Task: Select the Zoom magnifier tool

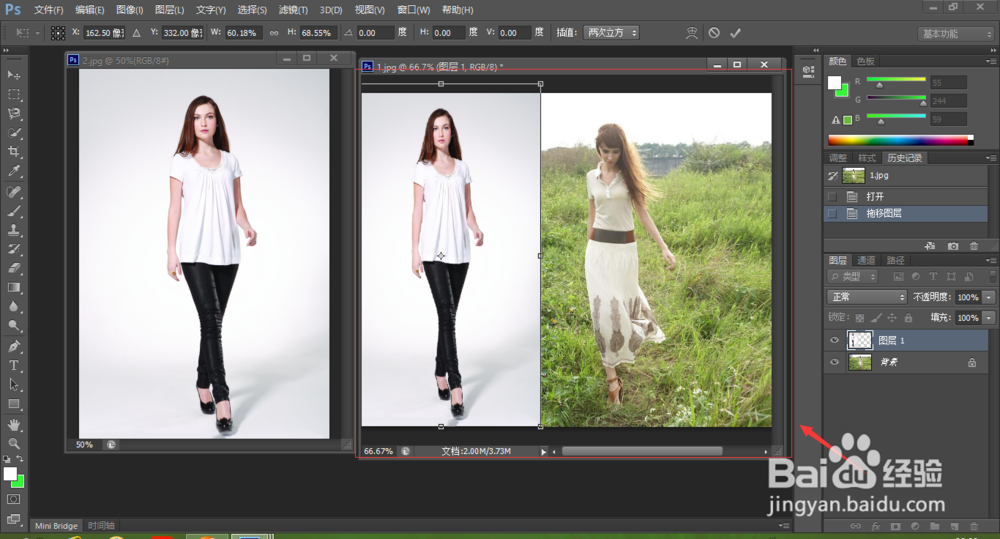Action: pyautogui.click(x=14, y=443)
